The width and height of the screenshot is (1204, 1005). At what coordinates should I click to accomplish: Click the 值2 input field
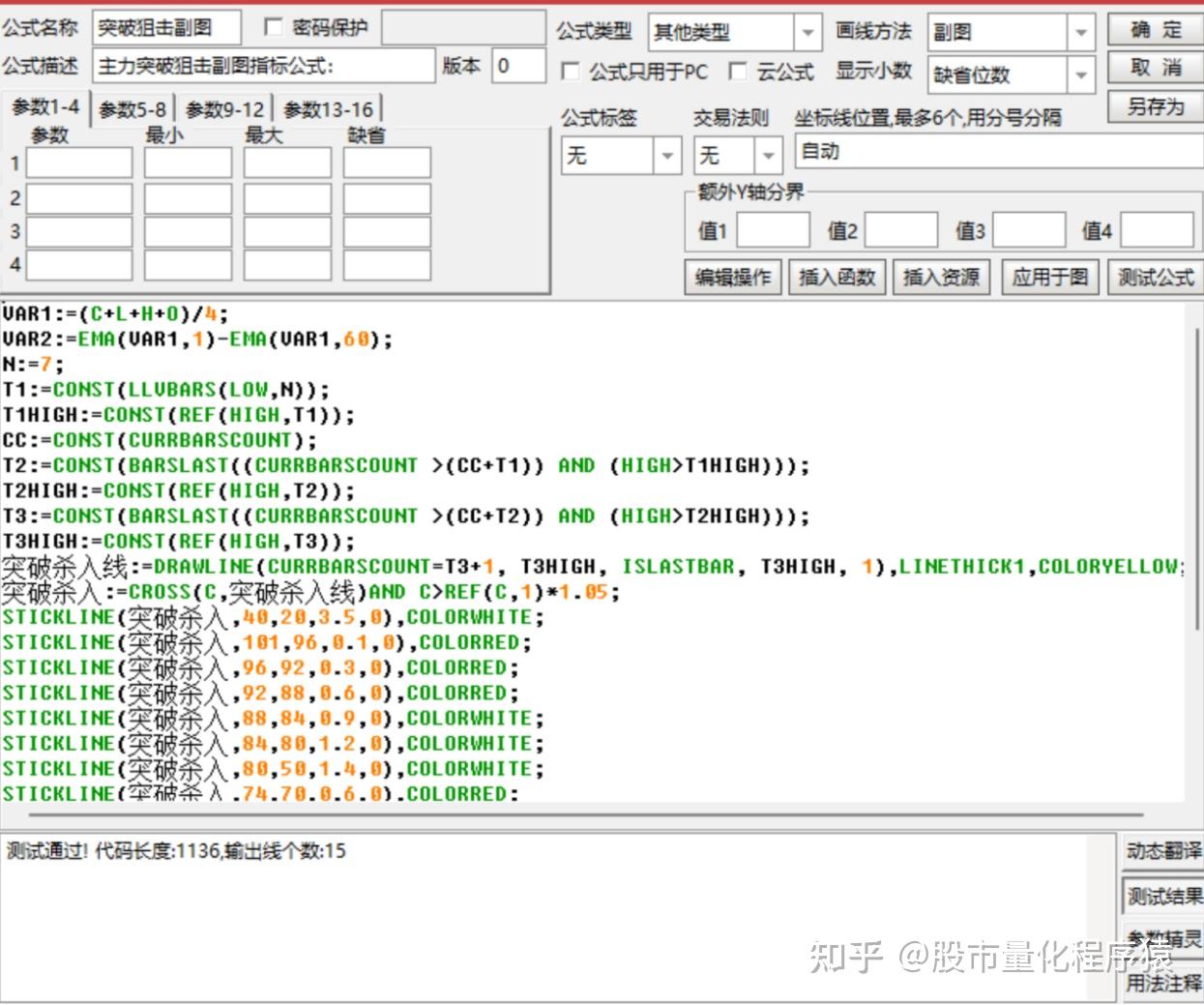(900, 230)
